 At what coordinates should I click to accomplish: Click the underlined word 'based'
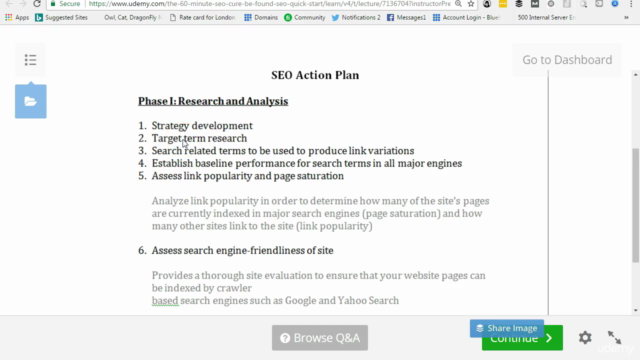[165, 301]
